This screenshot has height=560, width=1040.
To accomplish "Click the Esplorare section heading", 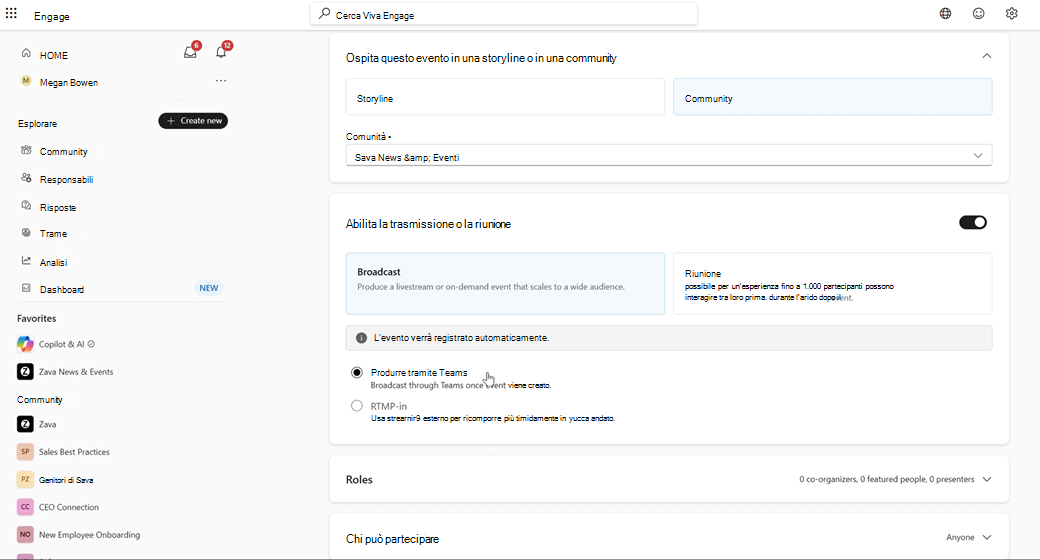I will pyautogui.click(x=38, y=124).
